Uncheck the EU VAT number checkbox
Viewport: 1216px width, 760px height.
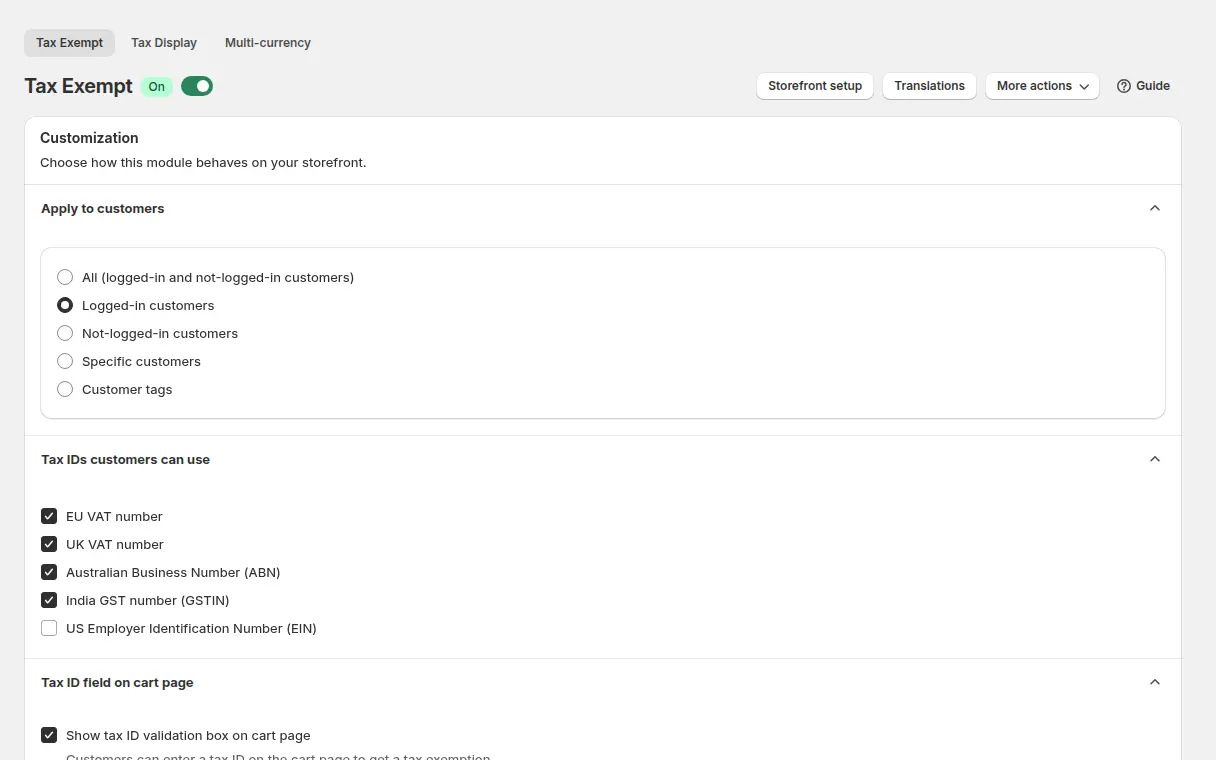49,516
